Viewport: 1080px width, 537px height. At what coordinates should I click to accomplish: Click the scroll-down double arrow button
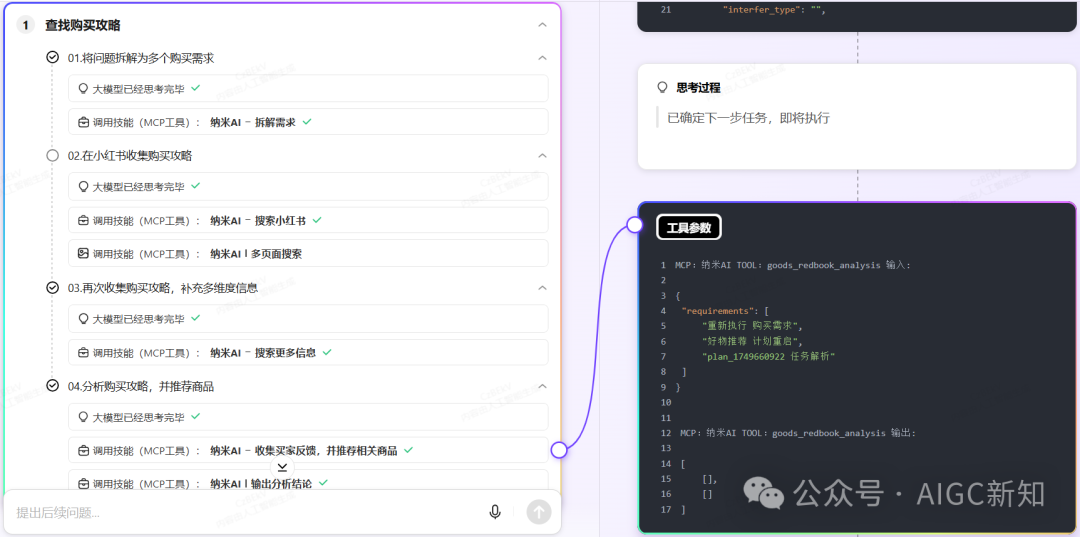[x=282, y=467]
